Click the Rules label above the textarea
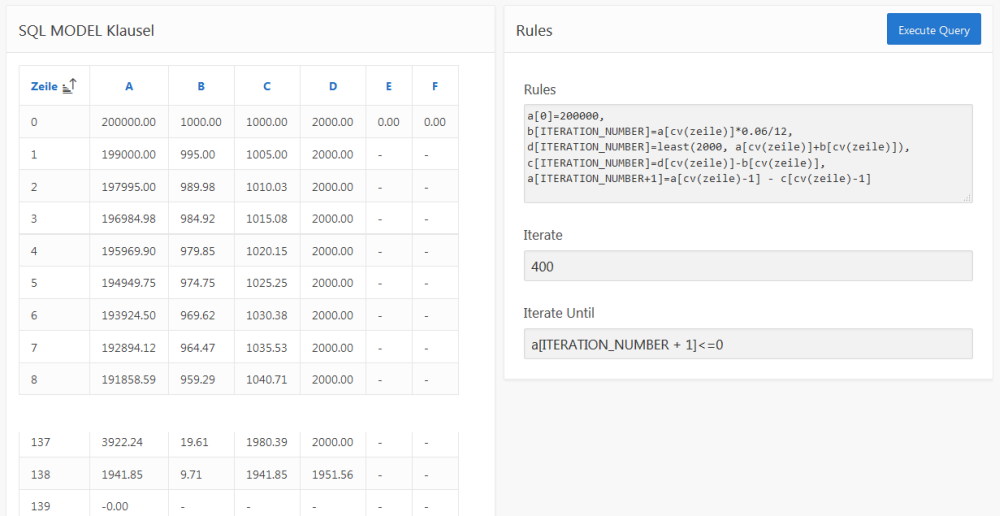The height and width of the screenshot is (516, 1000). [x=539, y=89]
